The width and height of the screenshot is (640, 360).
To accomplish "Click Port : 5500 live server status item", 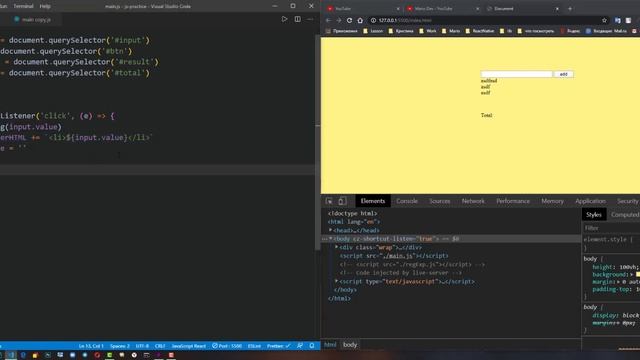I will [227, 346].
